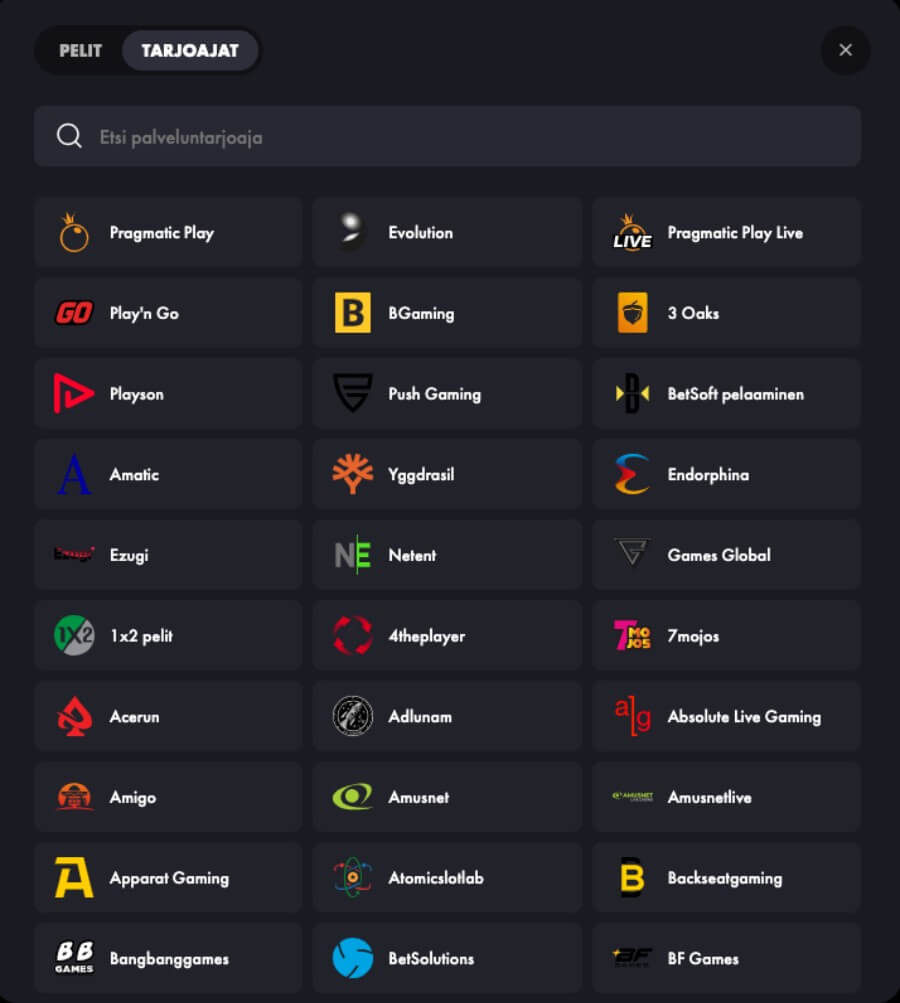
Task: Click the 7mojos logo icon
Action: click(632, 635)
